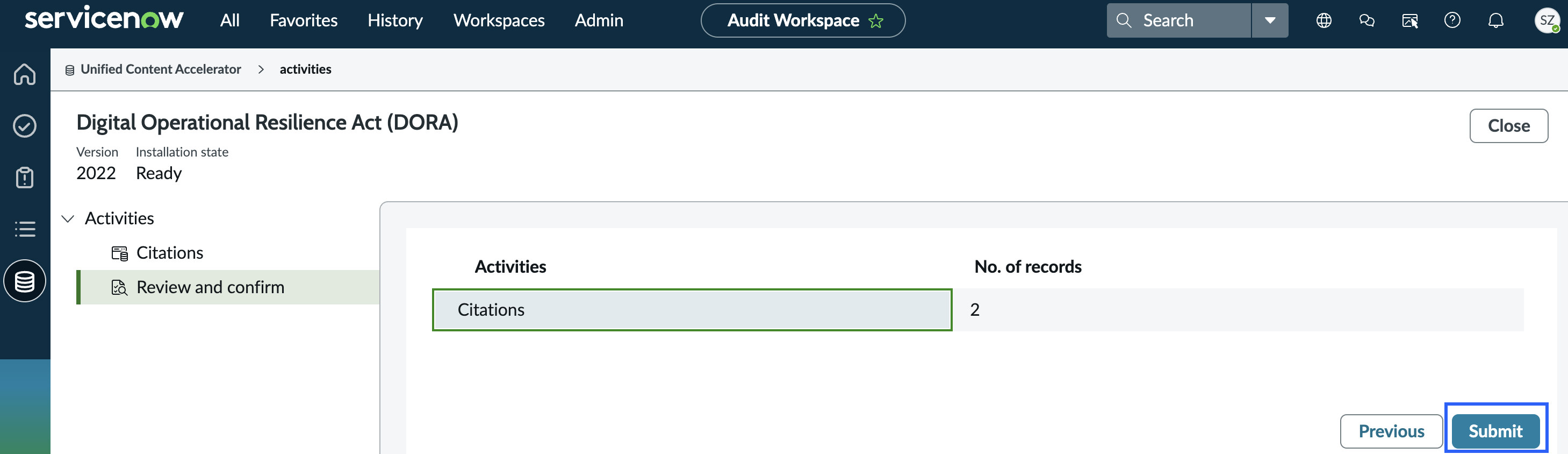Open the Workspaces menu
The height and width of the screenshot is (454, 1568).
pyautogui.click(x=499, y=21)
